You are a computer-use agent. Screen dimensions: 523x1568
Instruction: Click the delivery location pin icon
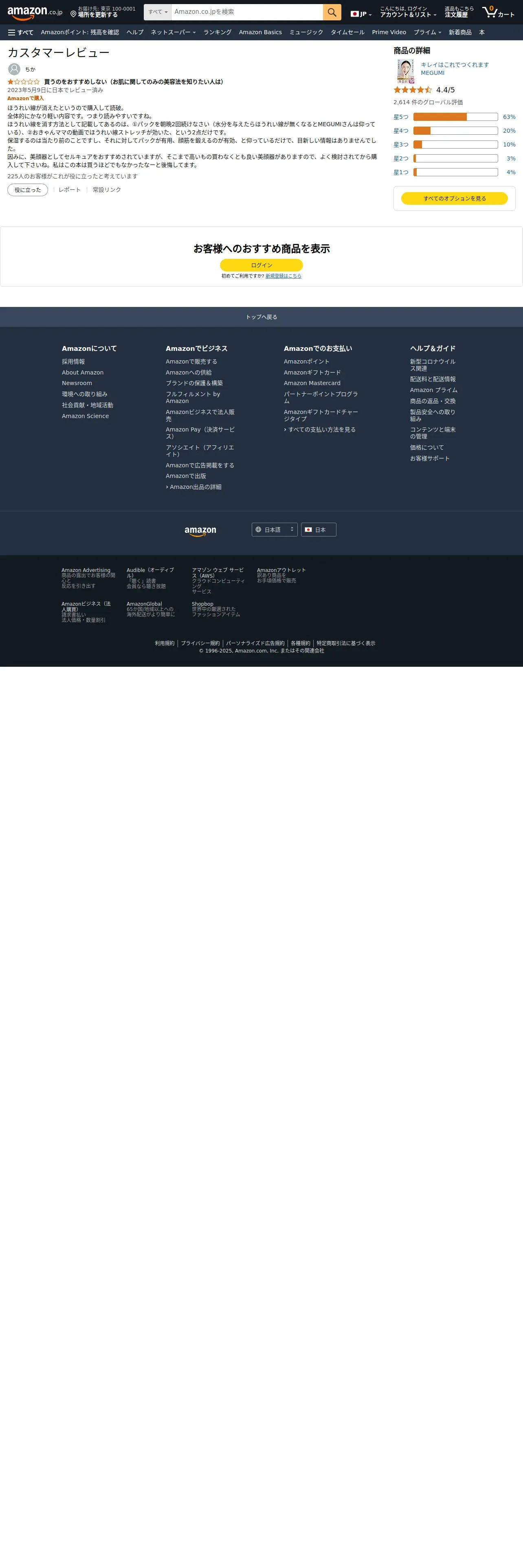[74, 14]
